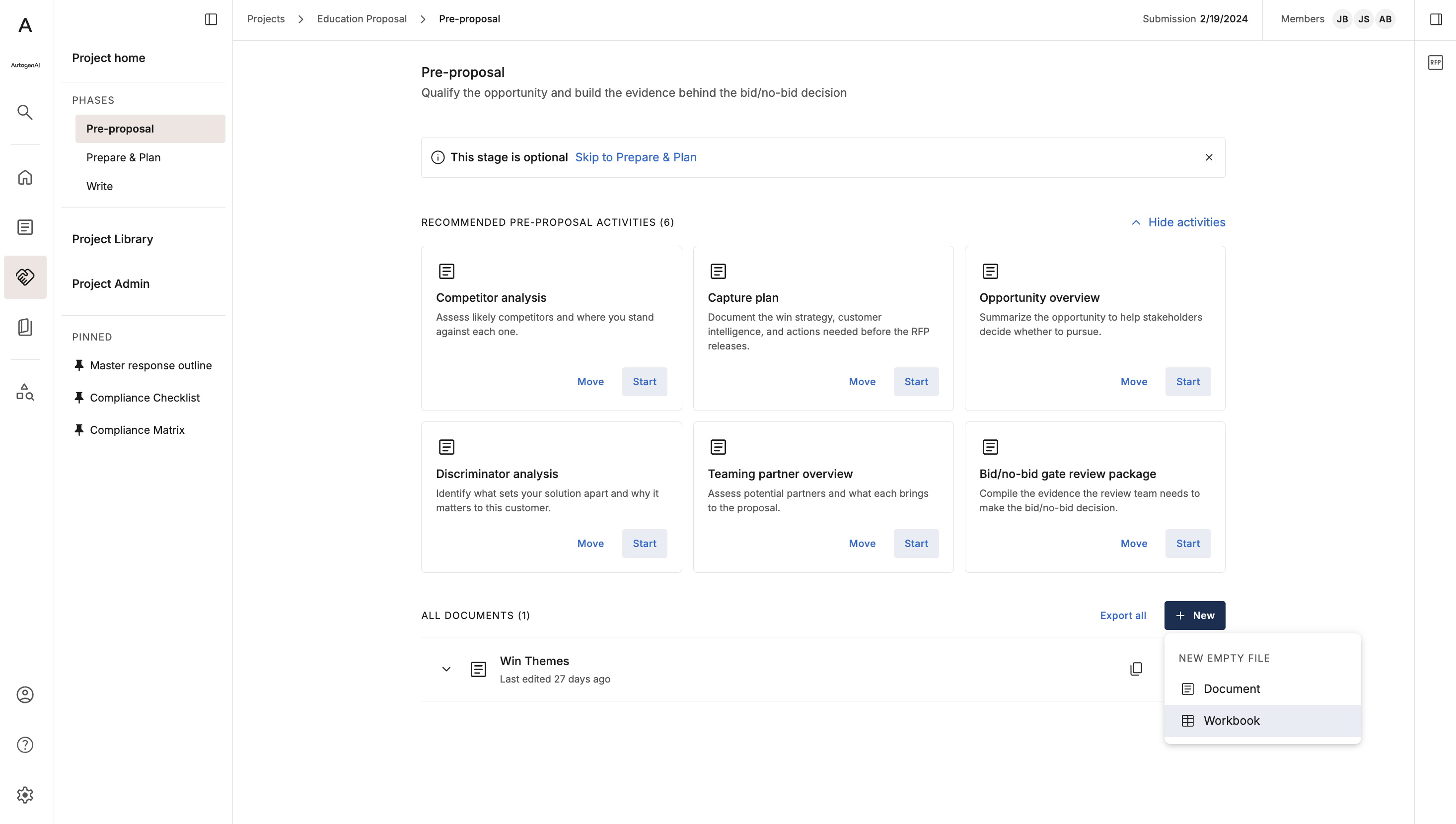This screenshot has width=1456, height=824.
Task: Open pinned Compliance Checklist
Action: [x=137, y=398]
